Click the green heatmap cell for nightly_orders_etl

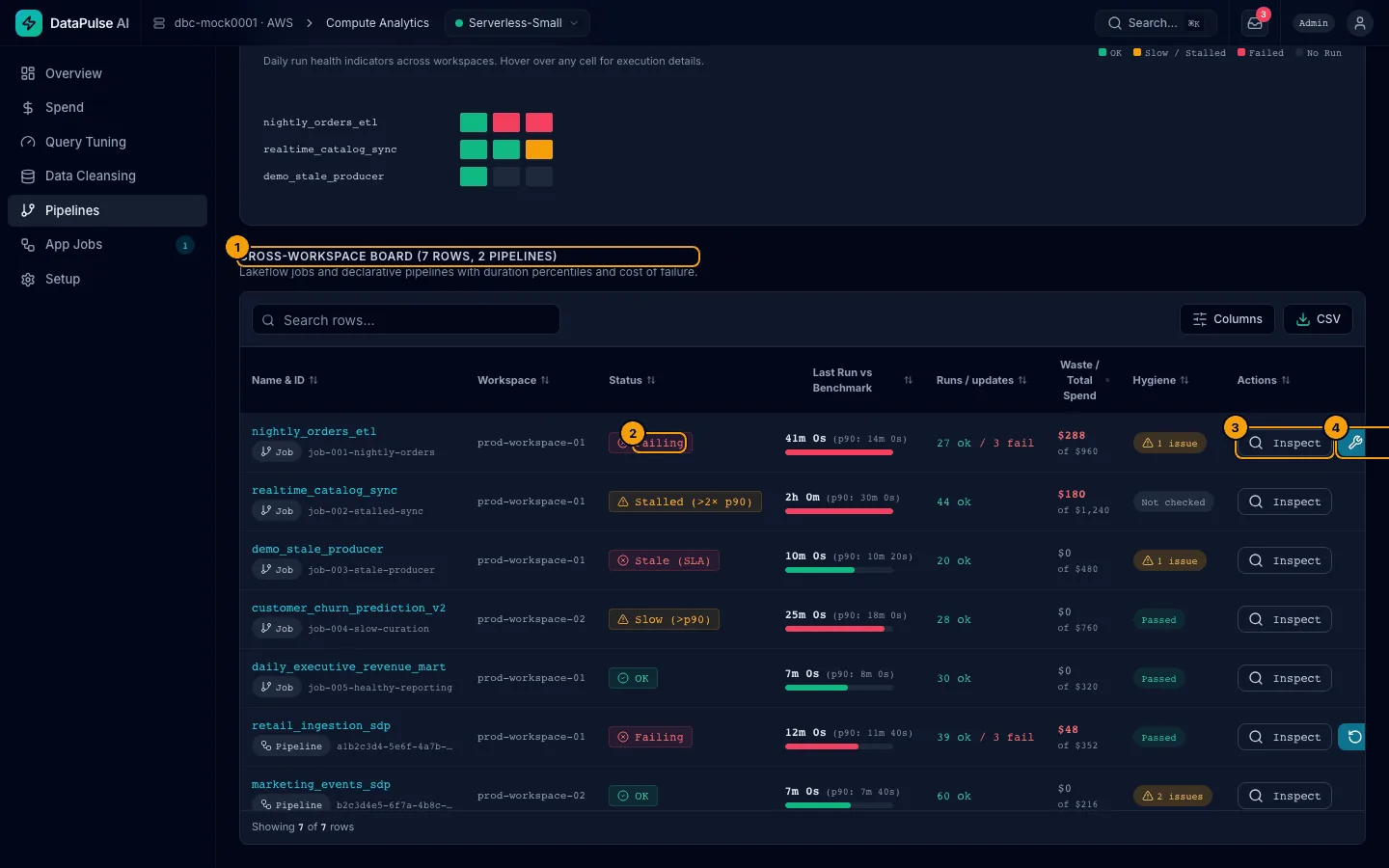(x=474, y=122)
